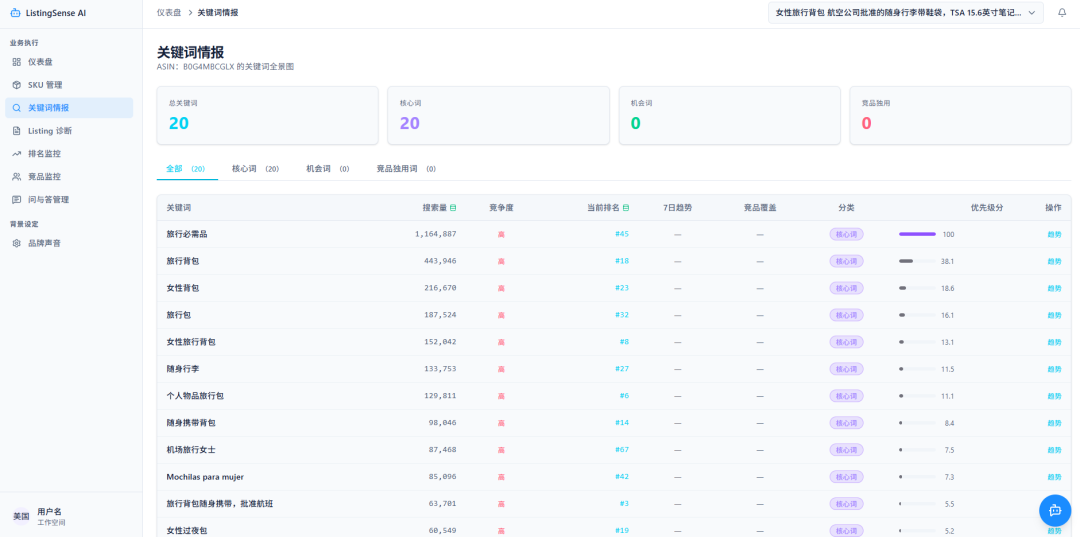Click the 竞品独用 summary card
1080x537 pixels.
tap(960, 115)
